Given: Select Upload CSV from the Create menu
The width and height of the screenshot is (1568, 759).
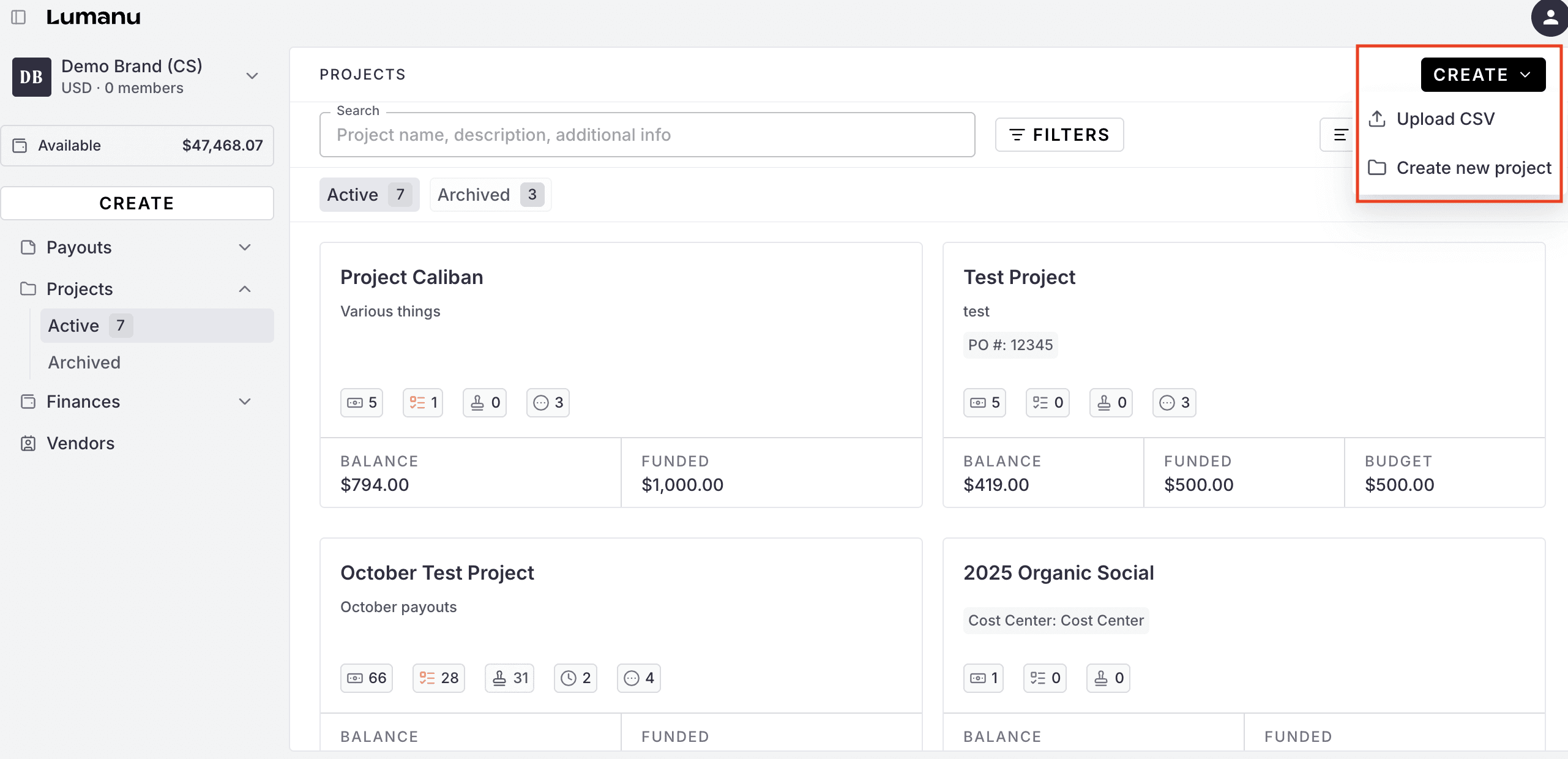Looking at the screenshot, I should 1460,119.
